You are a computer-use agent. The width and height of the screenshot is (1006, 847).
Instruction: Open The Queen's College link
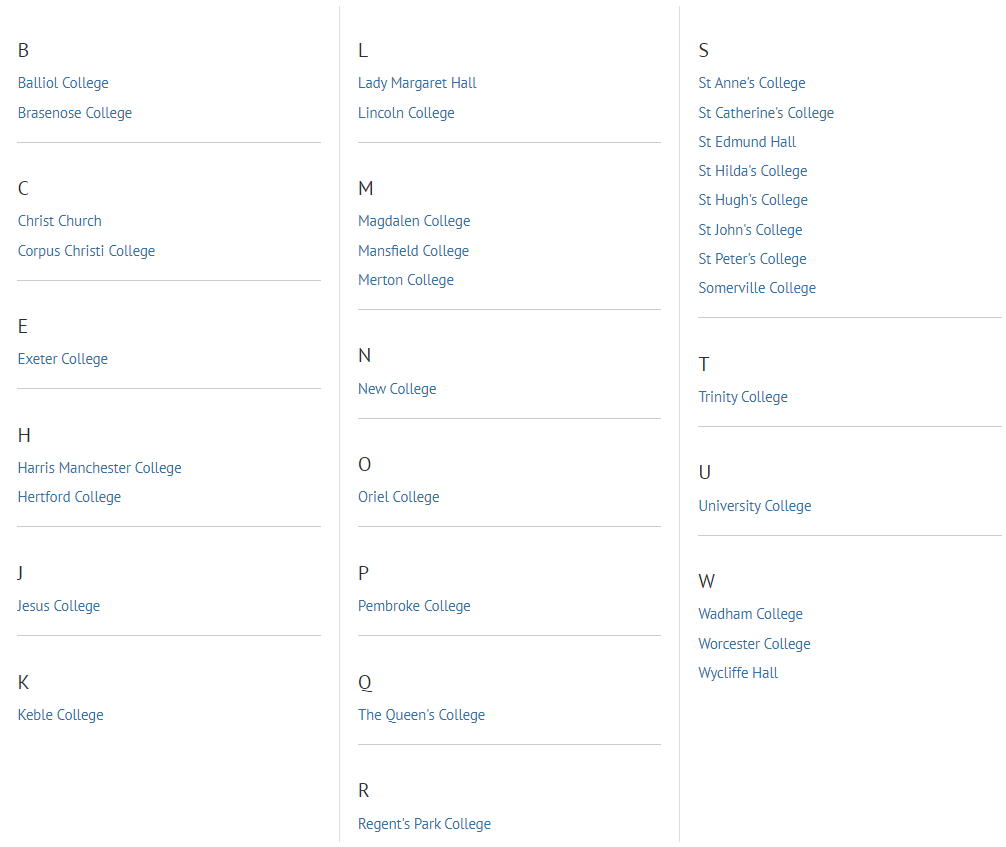[x=421, y=715]
